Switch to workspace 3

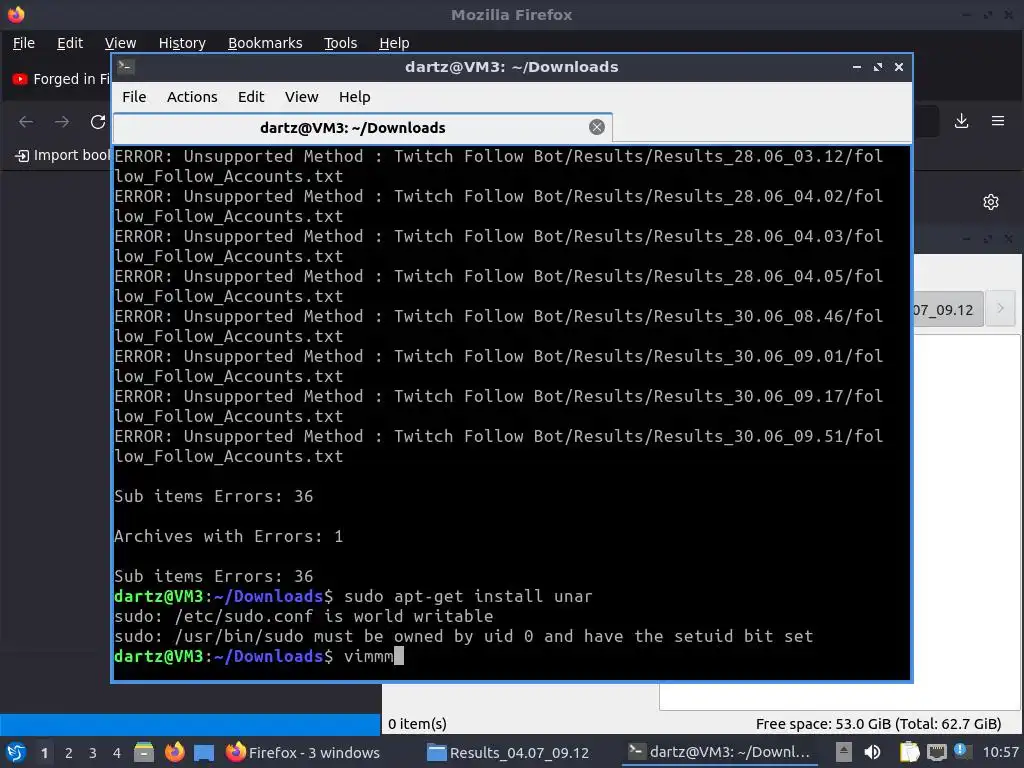(93, 753)
